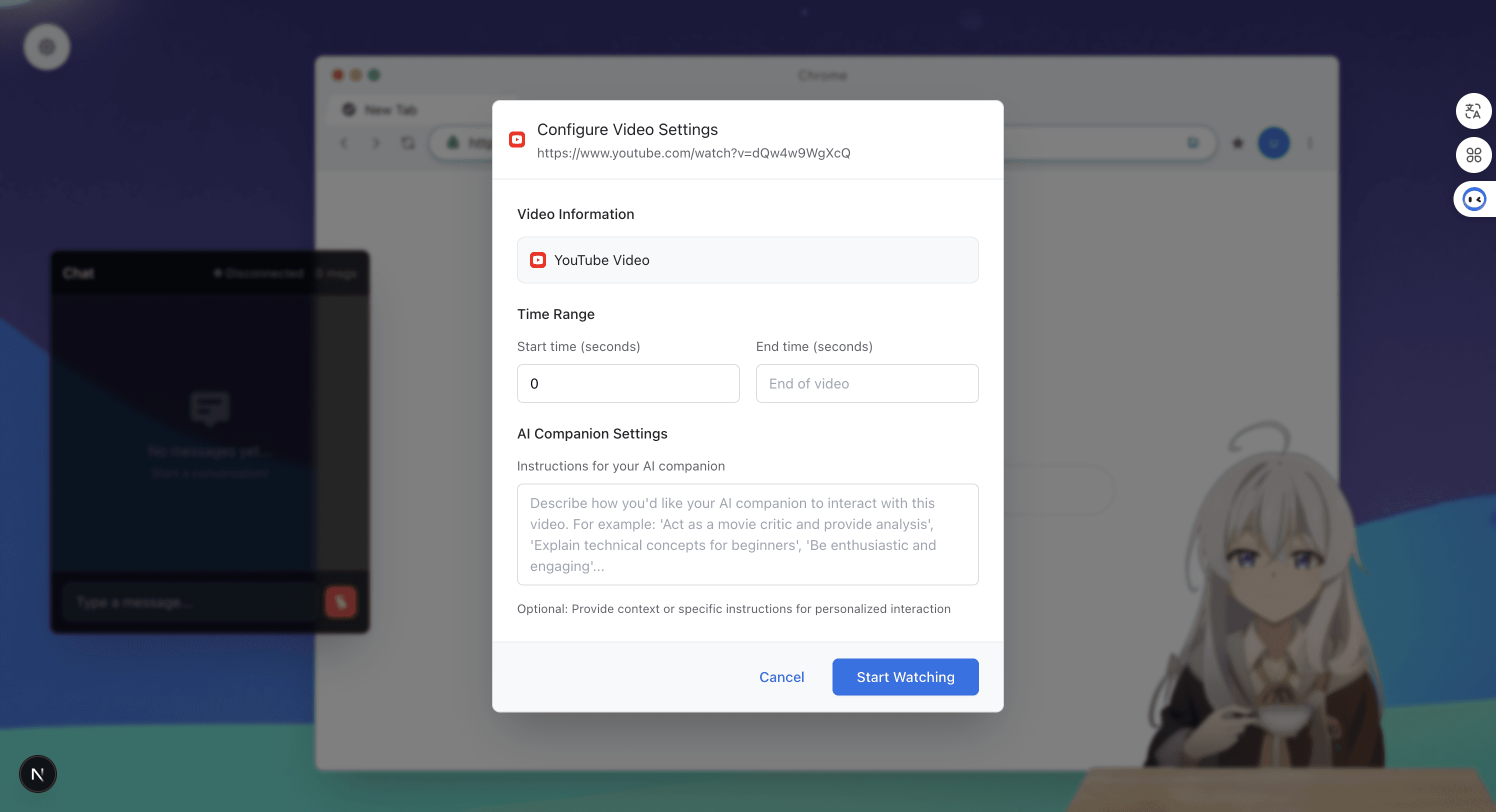This screenshot has height=812, width=1496.
Task: Click the language translate icon
Action: pos(1473,110)
